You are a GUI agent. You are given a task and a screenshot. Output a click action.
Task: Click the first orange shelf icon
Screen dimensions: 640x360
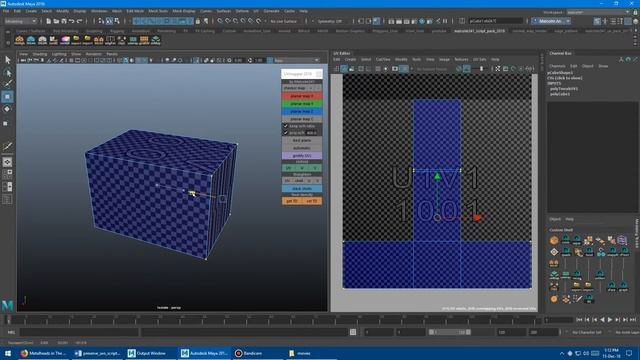[x=19, y=40]
